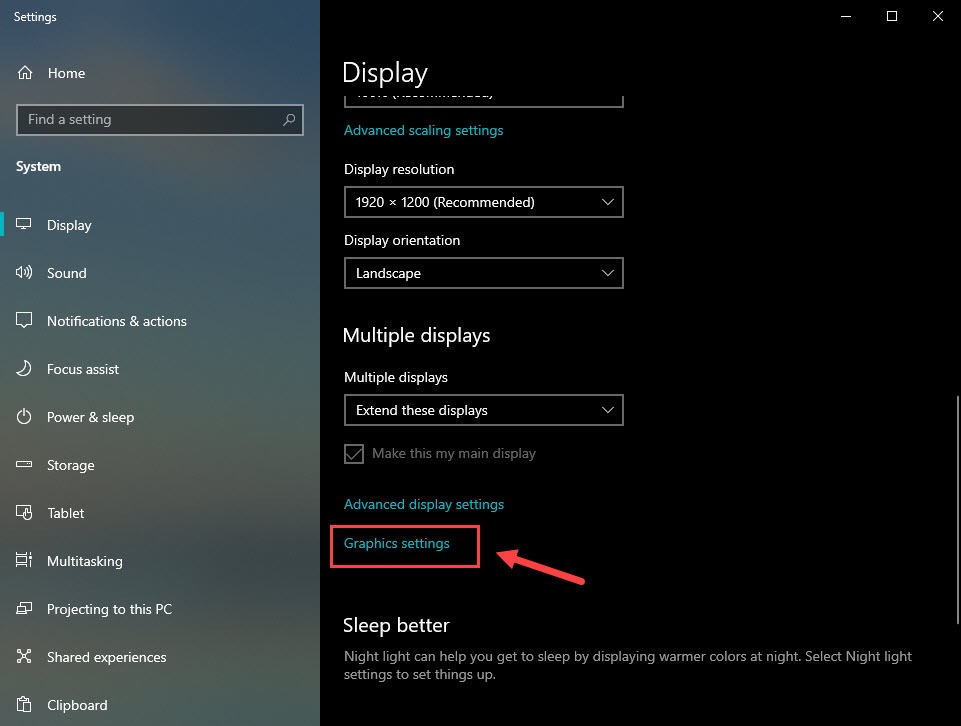Click the Multiple displays heading

[x=416, y=336]
